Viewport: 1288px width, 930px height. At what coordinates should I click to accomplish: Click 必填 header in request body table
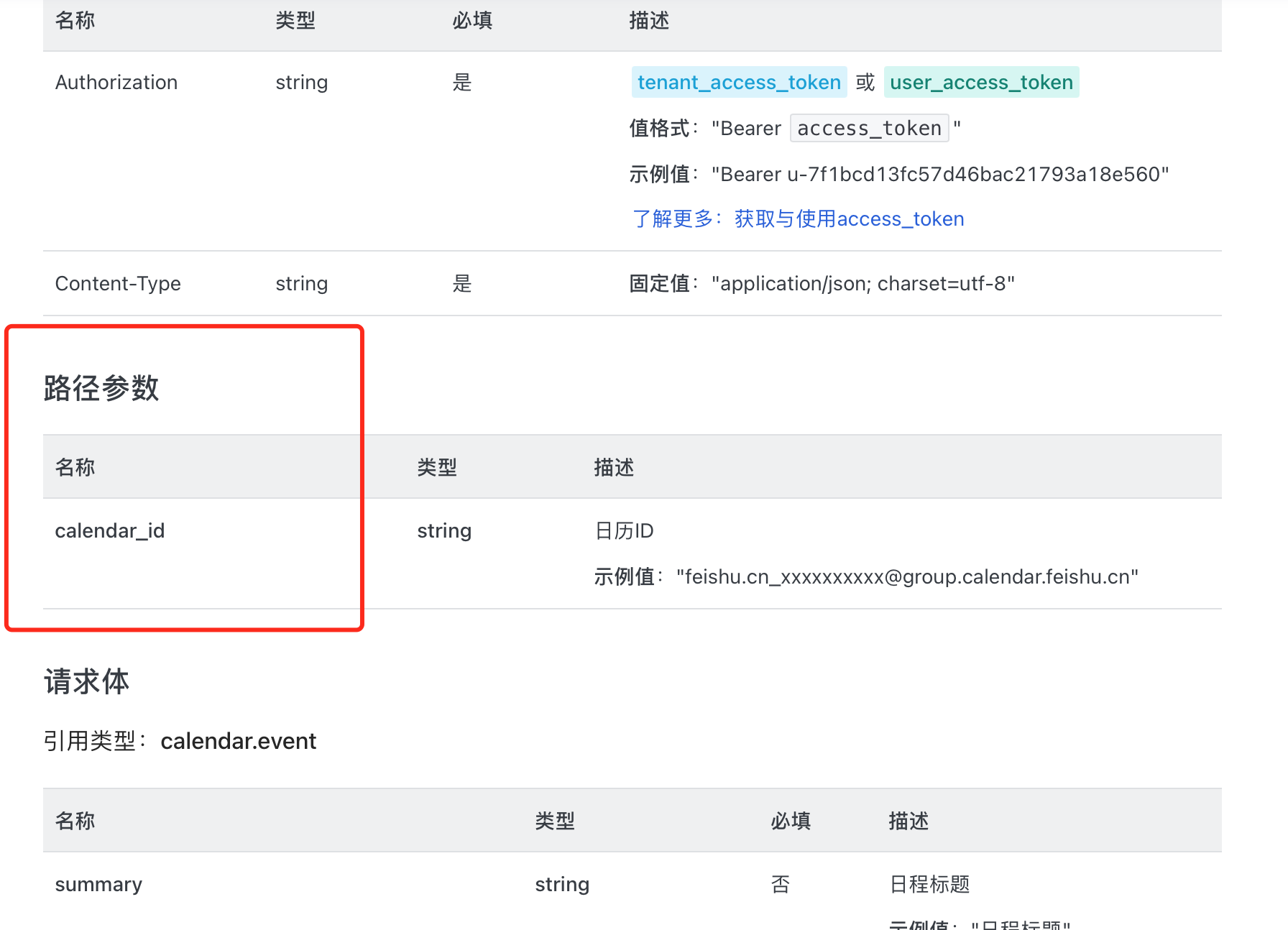(791, 821)
